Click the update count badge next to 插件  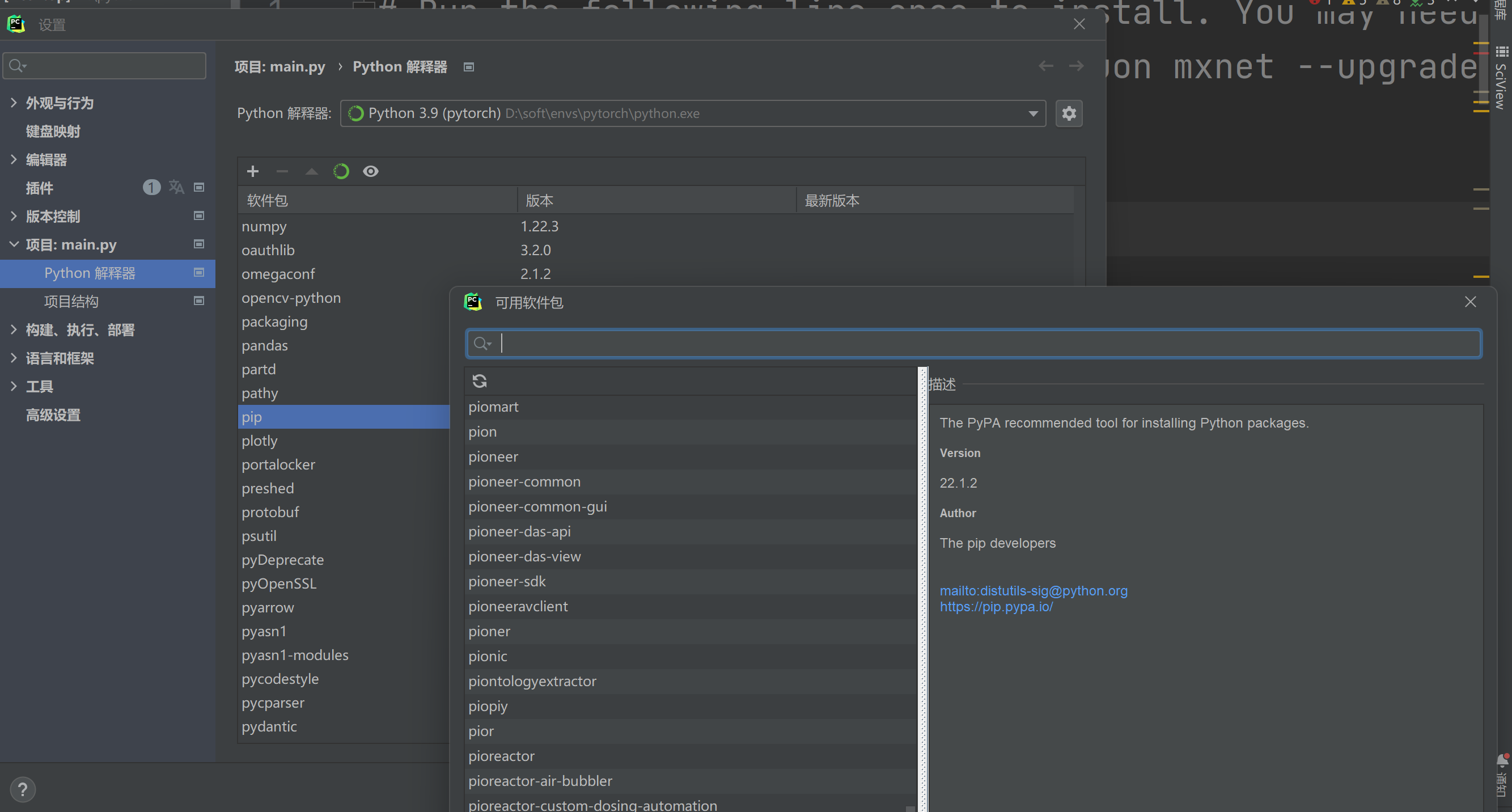(x=151, y=187)
